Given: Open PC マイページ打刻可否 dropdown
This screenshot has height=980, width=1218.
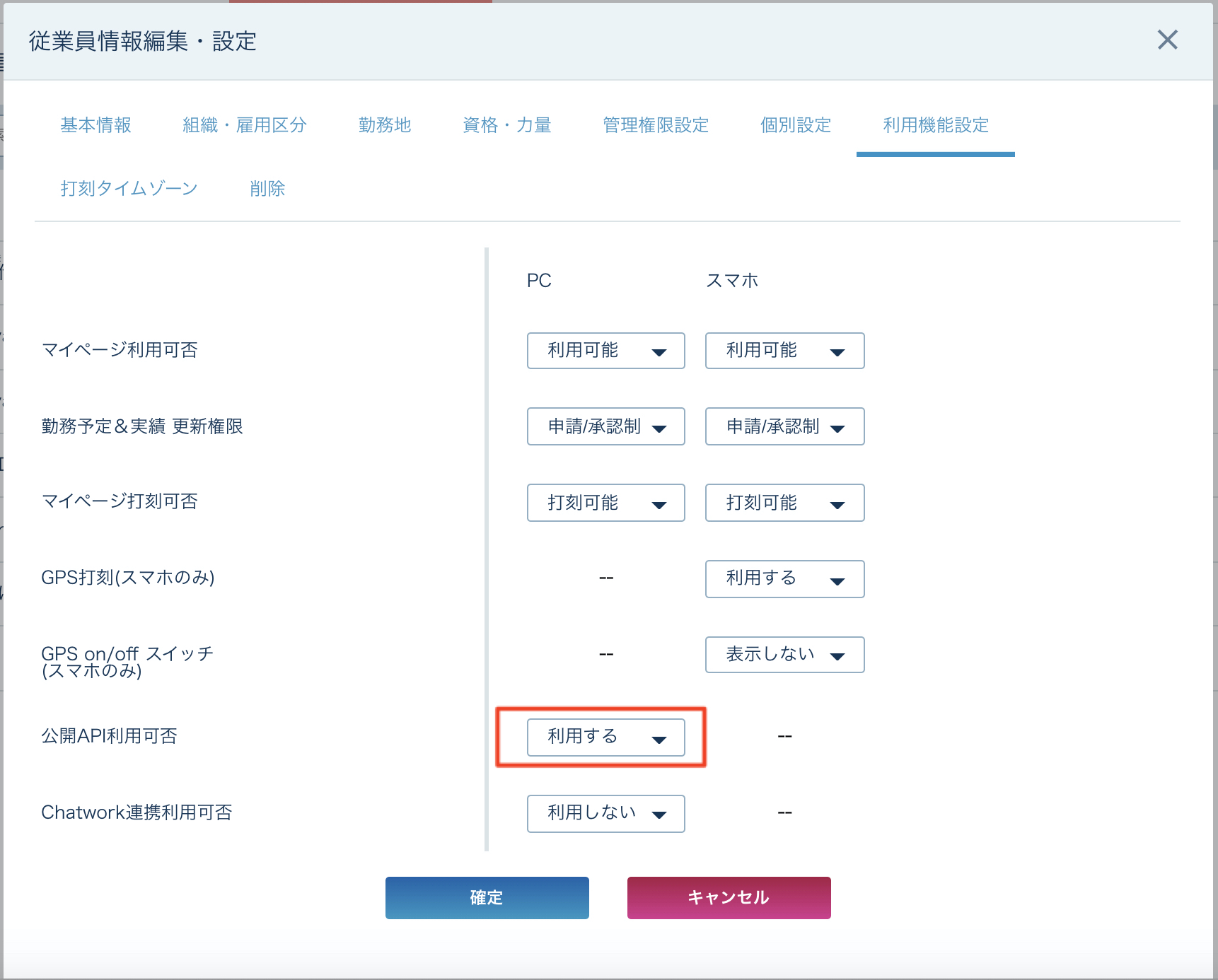Looking at the screenshot, I should click(x=605, y=503).
